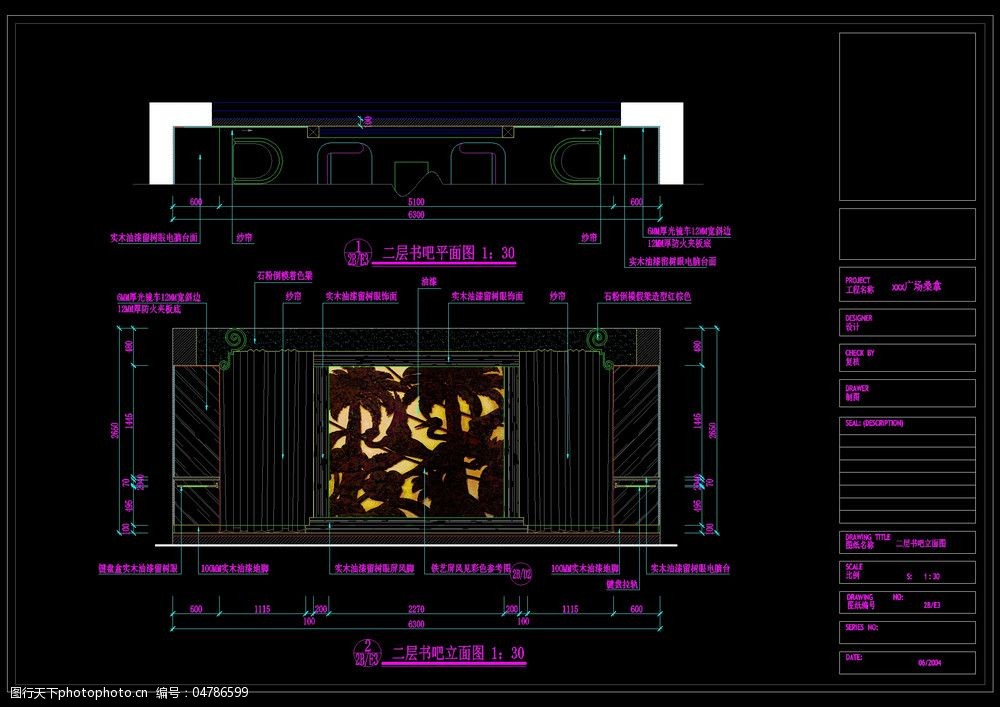
Task: Click the PROJECT field in the title block
Action: tap(906, 284)
